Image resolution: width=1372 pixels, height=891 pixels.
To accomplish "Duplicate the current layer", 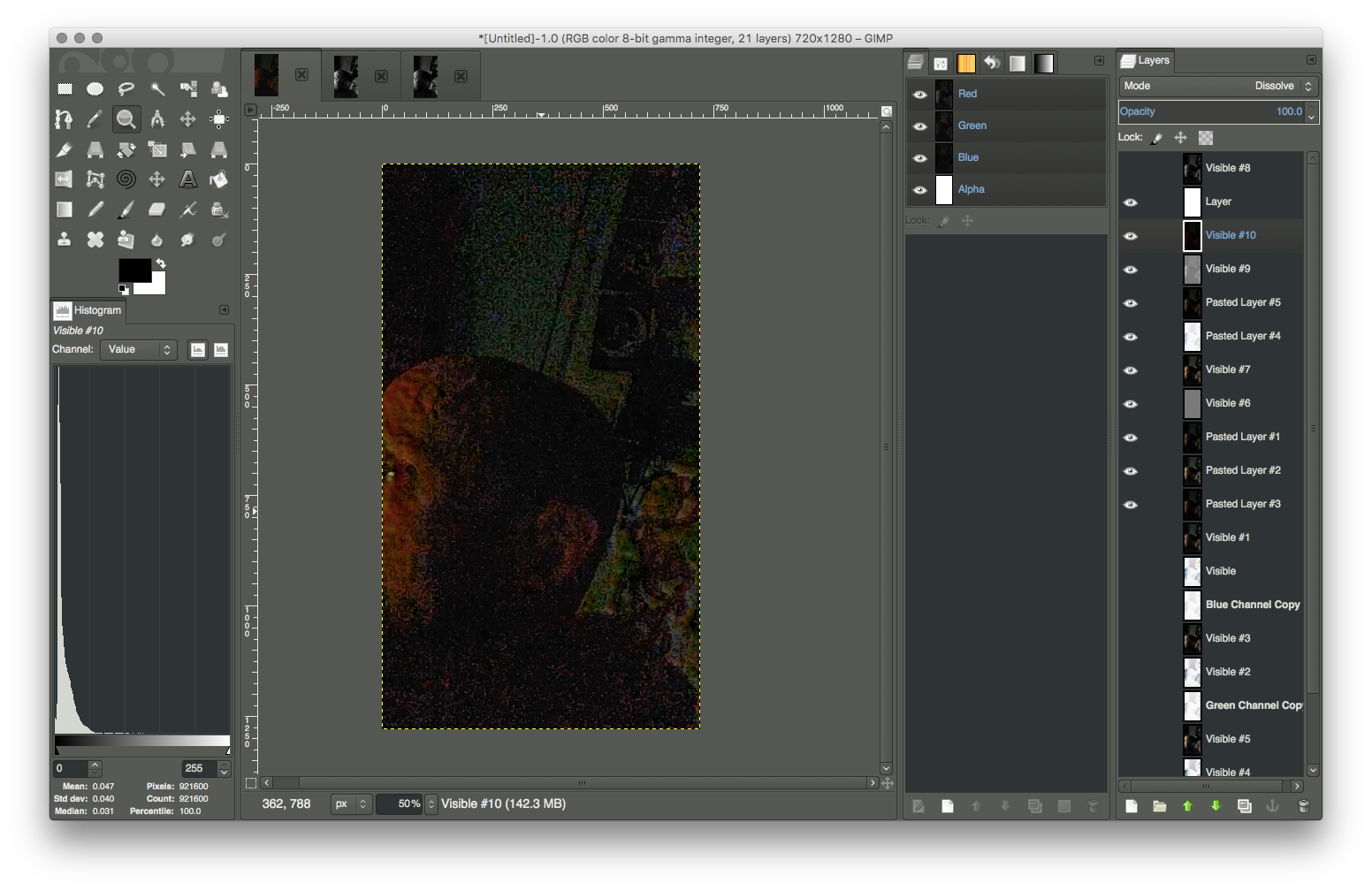I will click(x=1244, y=806).
